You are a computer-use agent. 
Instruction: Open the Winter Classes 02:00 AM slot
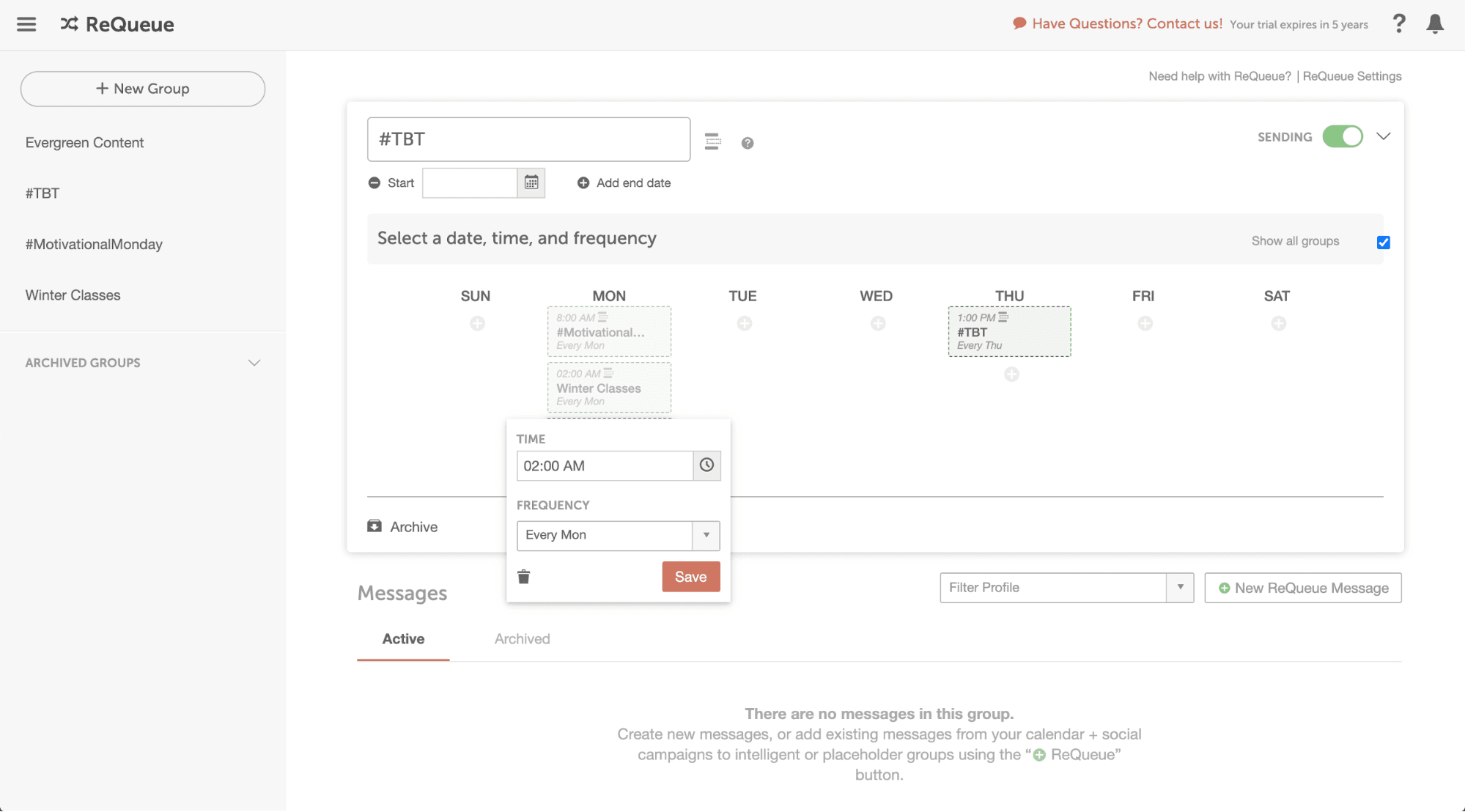click(609, 388)
